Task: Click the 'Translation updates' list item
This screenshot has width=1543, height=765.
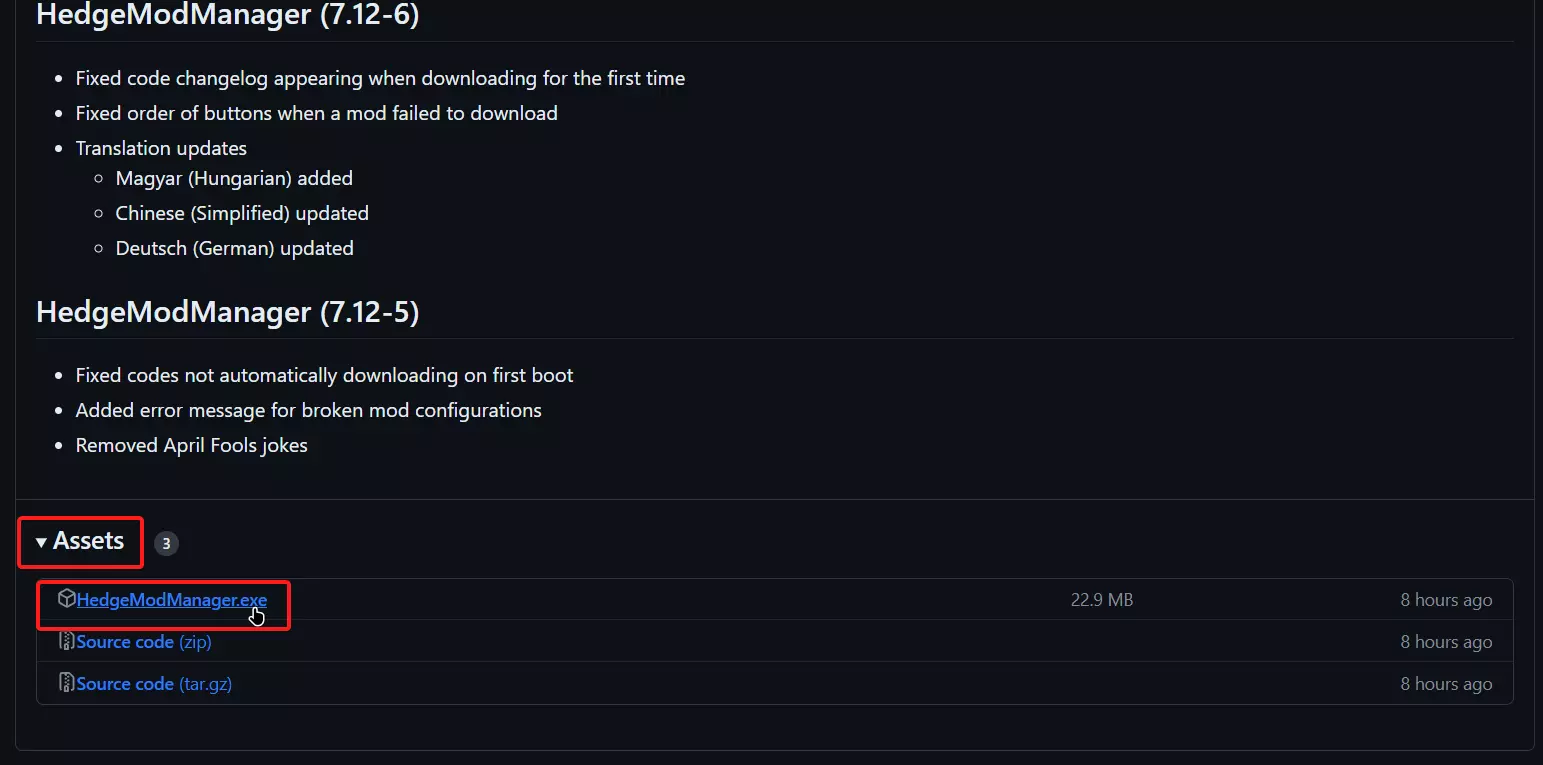Action: [x=161, y=148]
